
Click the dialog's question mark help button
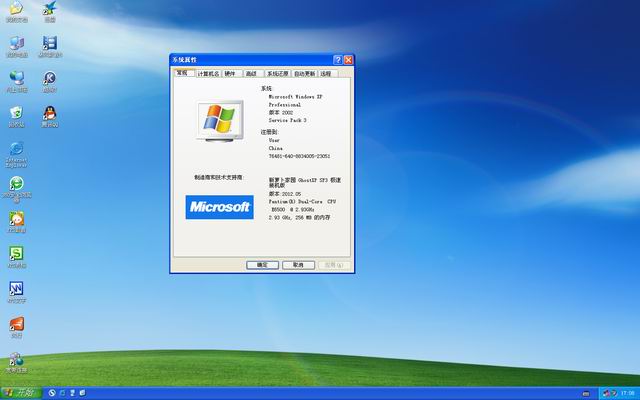pyautogui.click(x=338, y=60)
